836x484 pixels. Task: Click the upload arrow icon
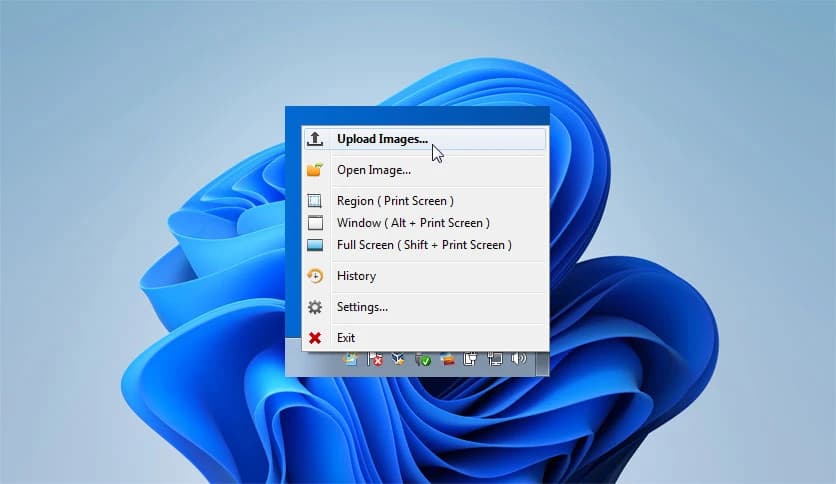[315, 139]
